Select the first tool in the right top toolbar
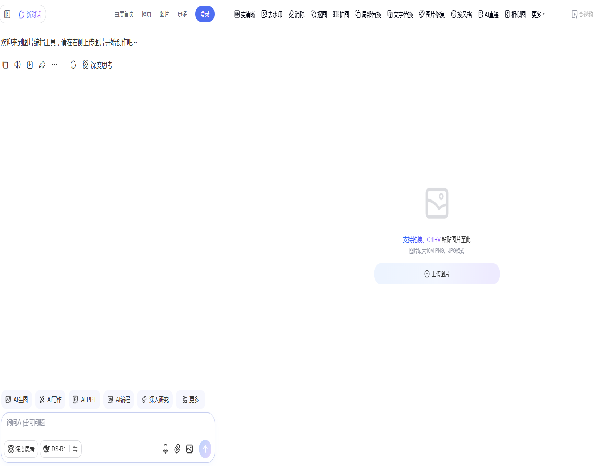 pos(244,15)
